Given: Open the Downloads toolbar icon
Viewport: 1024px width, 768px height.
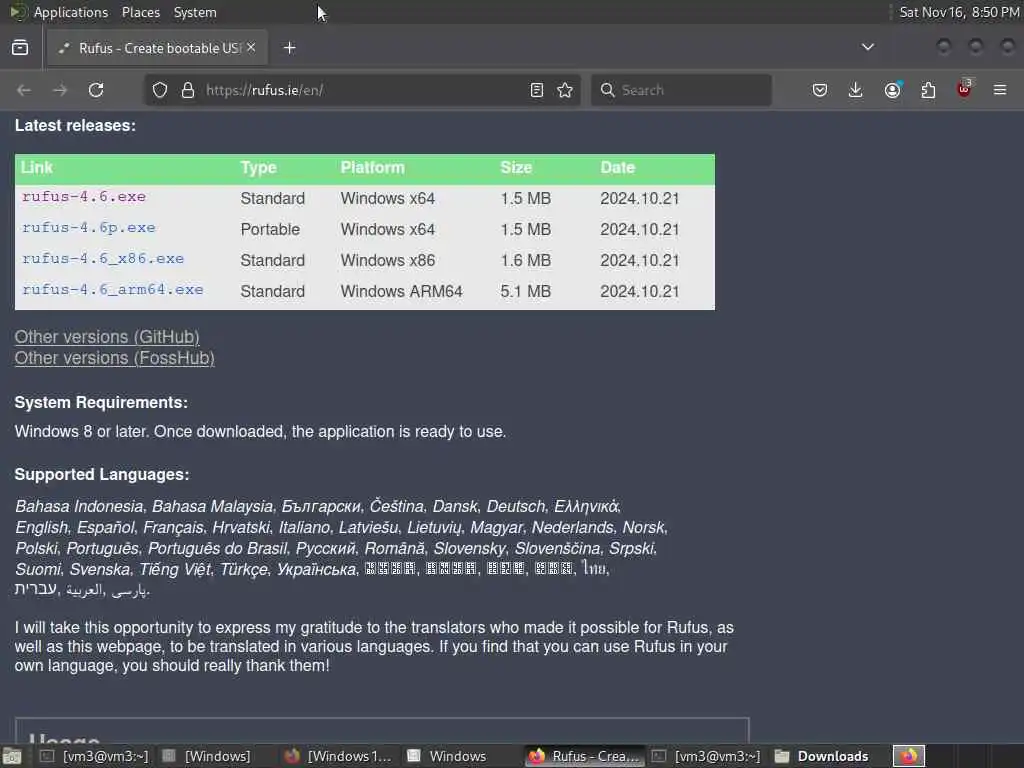Looking at the screenshot, I should (x=856, y=90).
